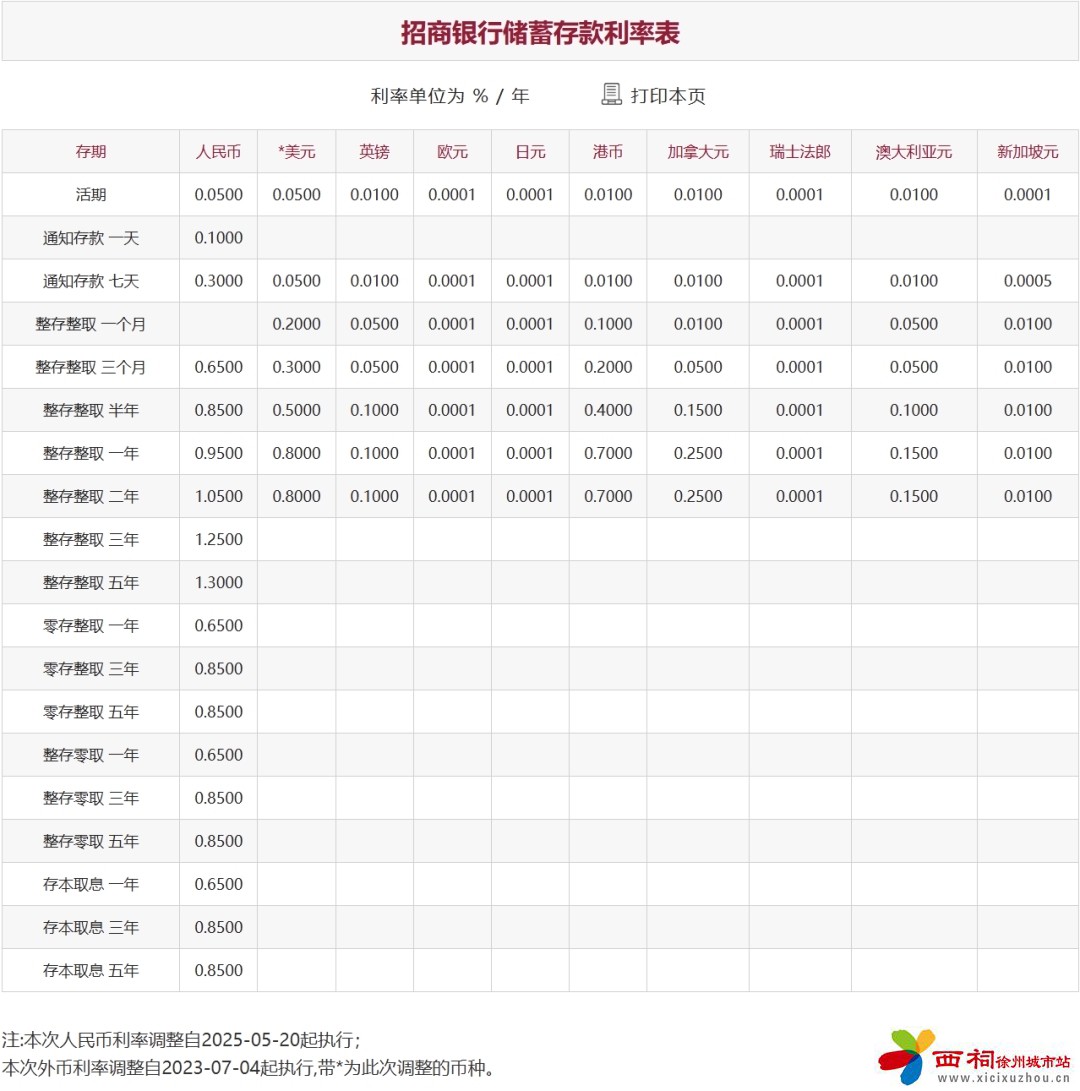
Task: Select the 加拿大元 column header
Action: [698, 152]
